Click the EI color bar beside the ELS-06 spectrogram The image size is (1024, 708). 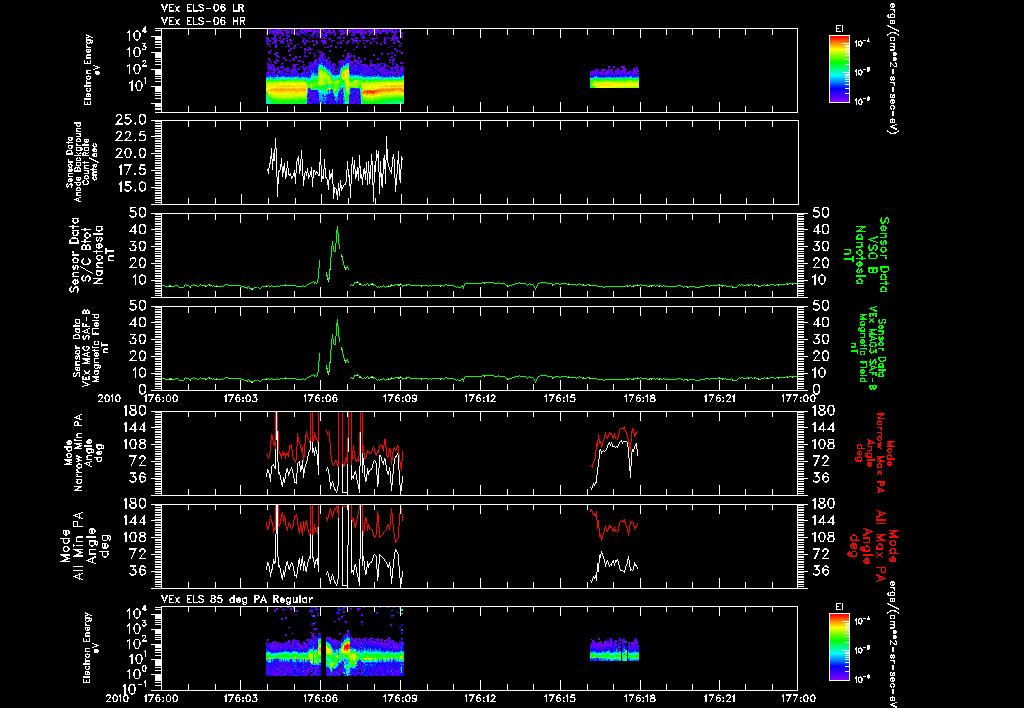tap(839, 69)
